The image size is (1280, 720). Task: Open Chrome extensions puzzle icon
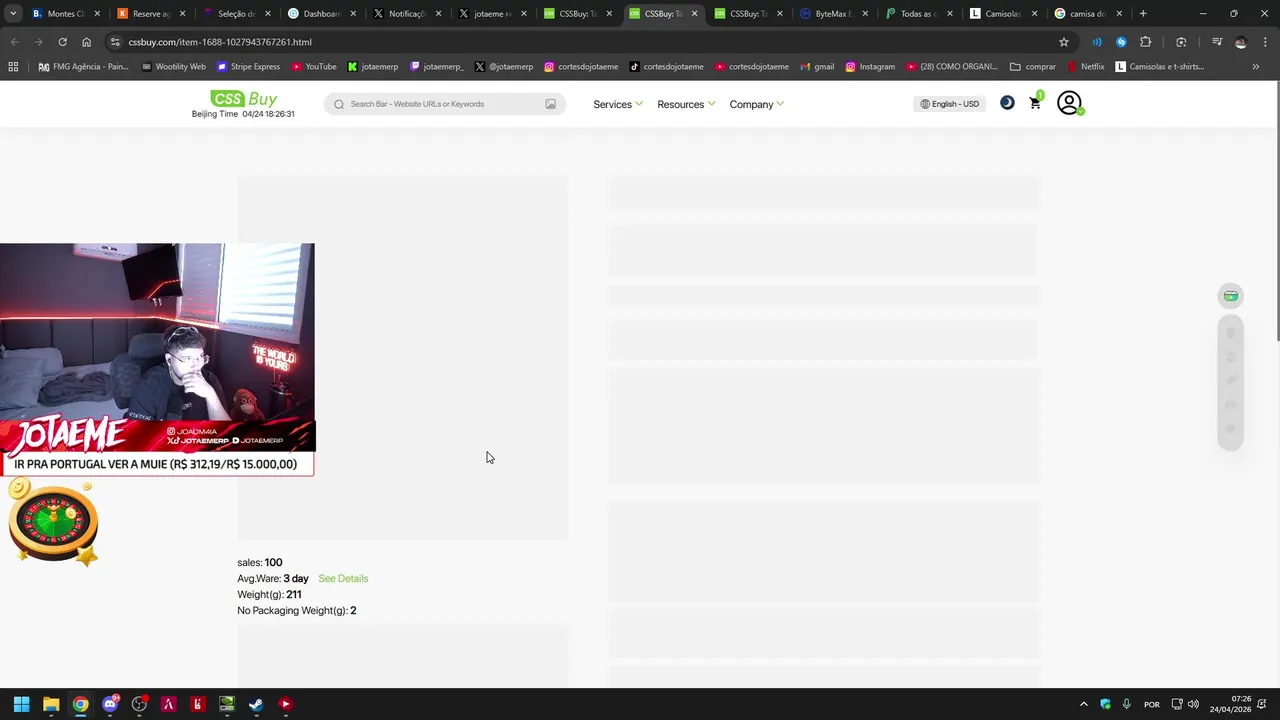1146,42
